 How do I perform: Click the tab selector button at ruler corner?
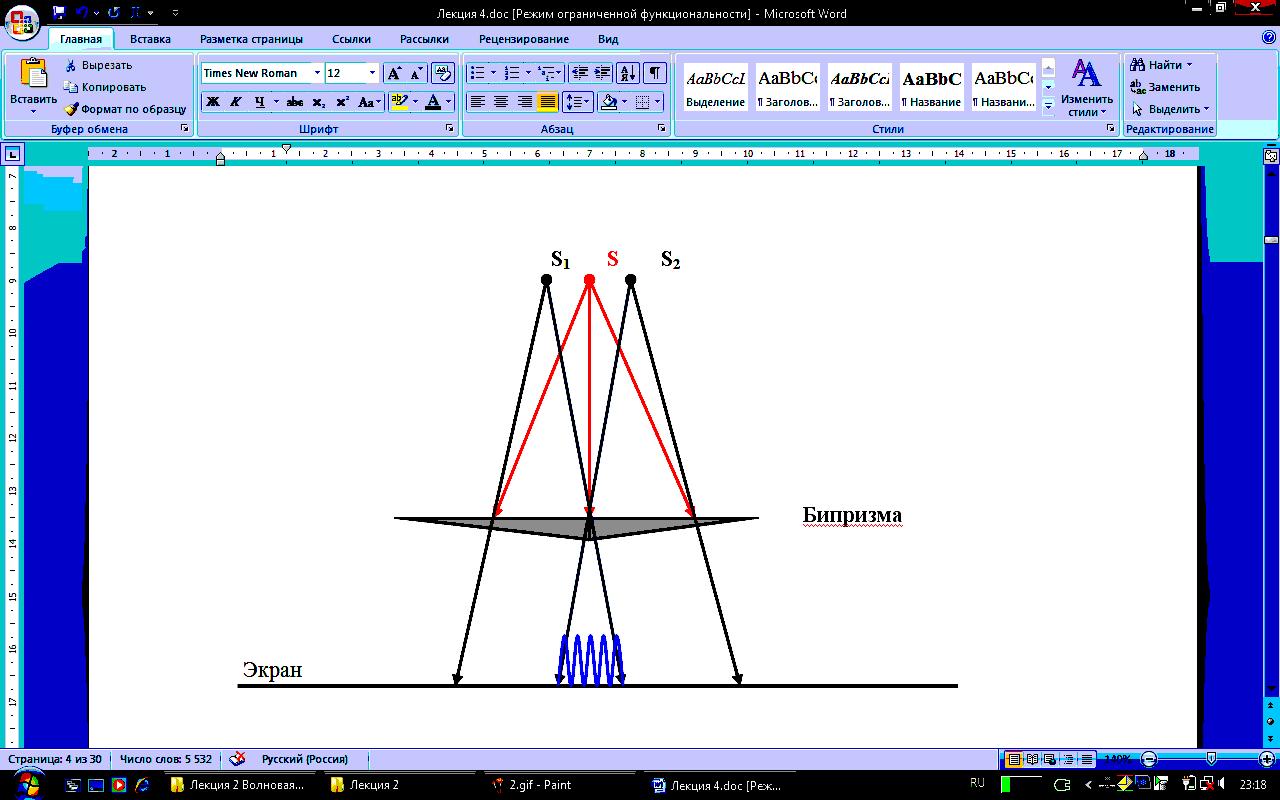(13, 154)
